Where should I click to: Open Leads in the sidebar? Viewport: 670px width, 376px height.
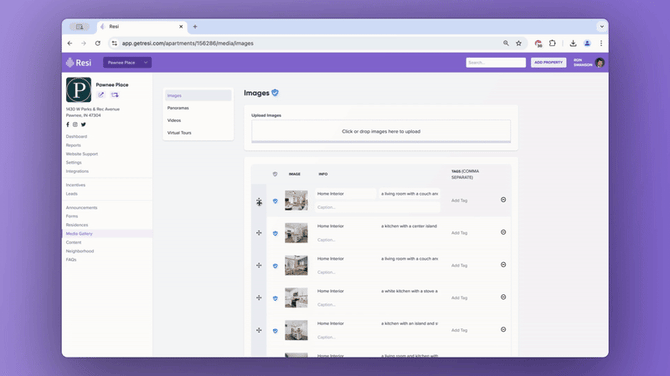click(72, 194)
